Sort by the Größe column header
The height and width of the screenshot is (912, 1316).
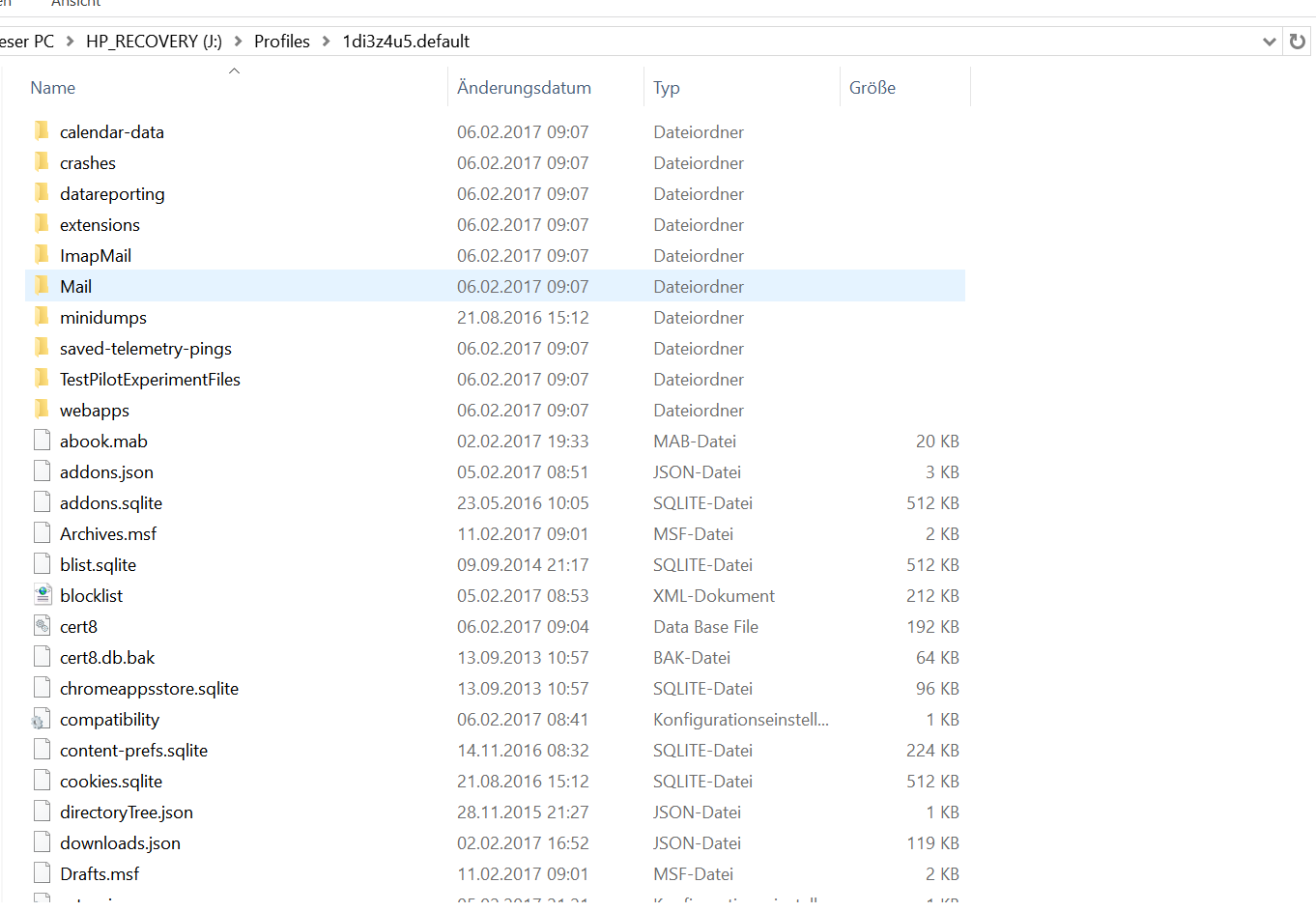pos(872,88)
